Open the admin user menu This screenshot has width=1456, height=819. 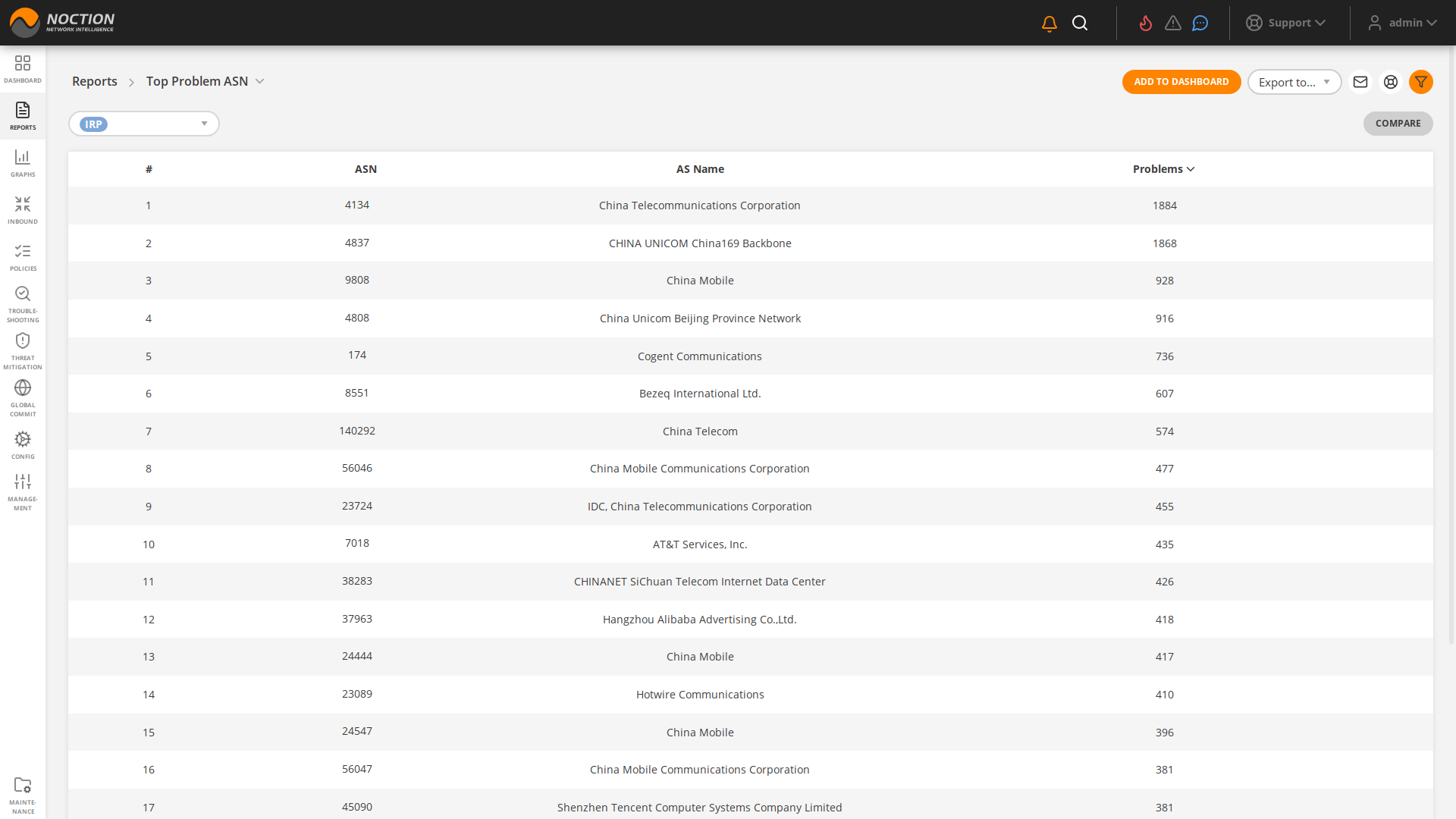tap(1403, 23)
